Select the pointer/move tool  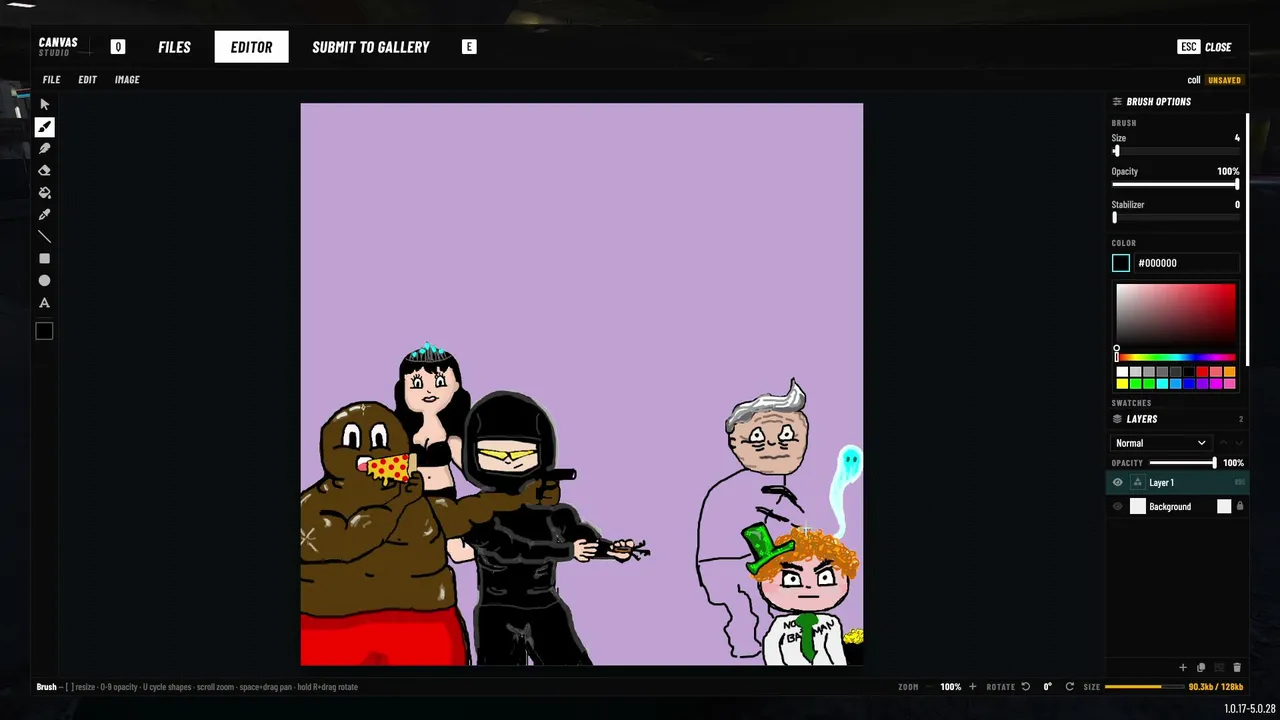pos(44,104)
